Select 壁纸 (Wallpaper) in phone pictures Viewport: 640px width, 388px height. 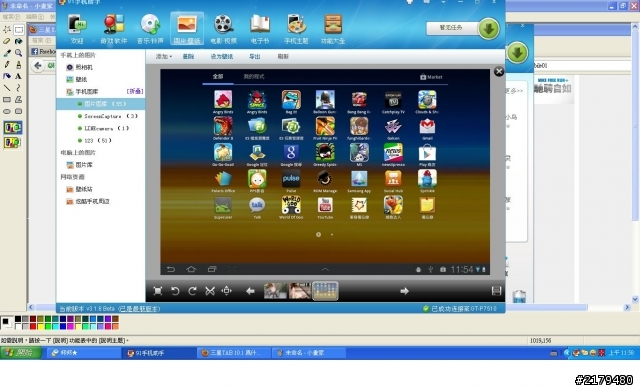[x=77, y=80]
